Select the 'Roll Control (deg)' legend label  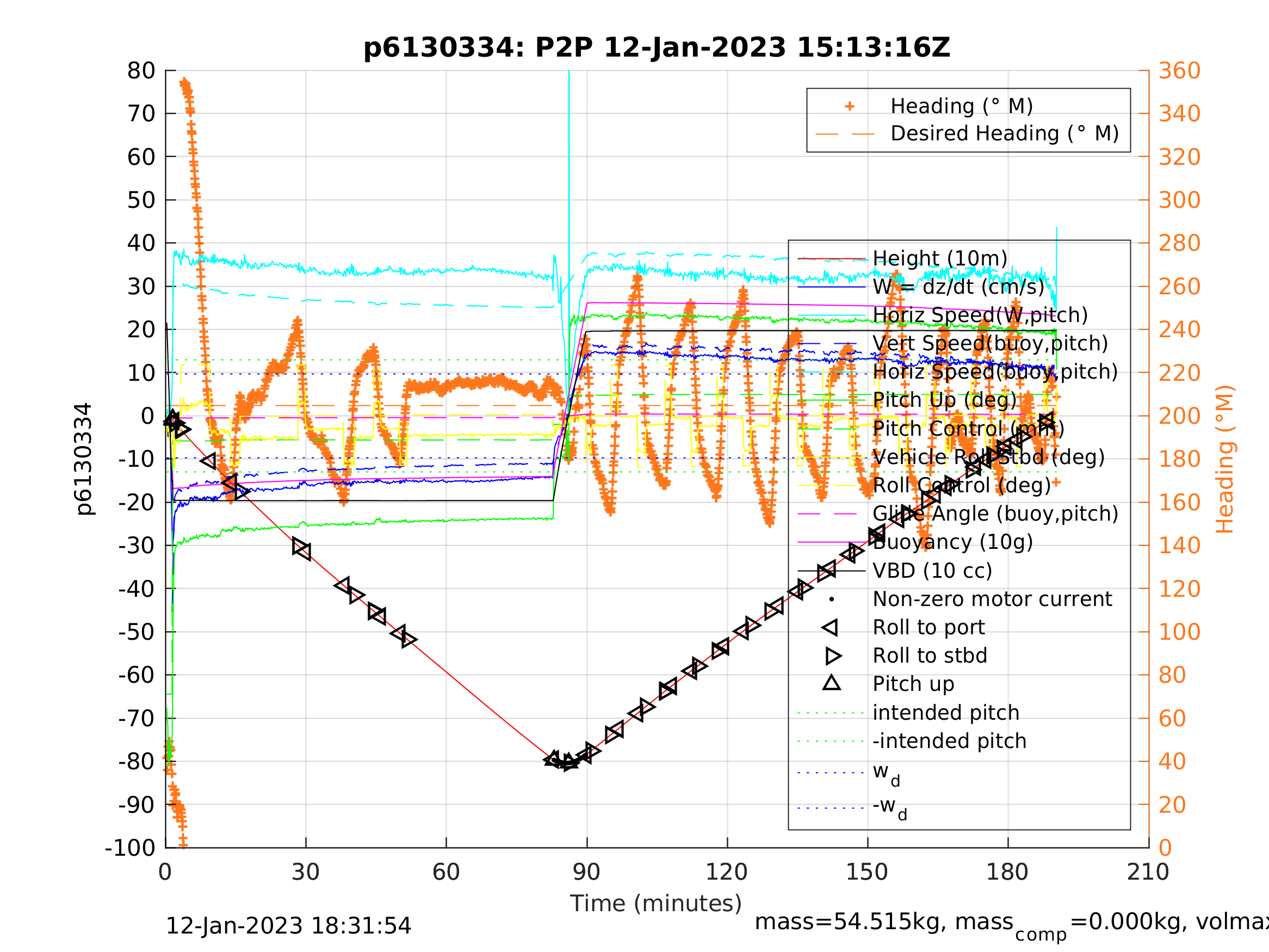tap(962, 485)
